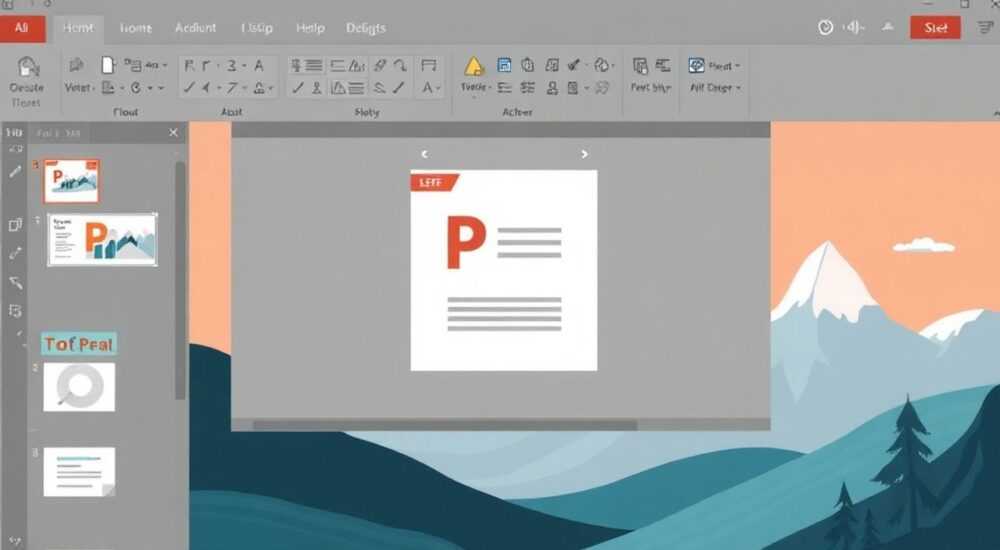Open the Aif Dsige dropdown
1000x550 pixels.
tap(716, 87)
